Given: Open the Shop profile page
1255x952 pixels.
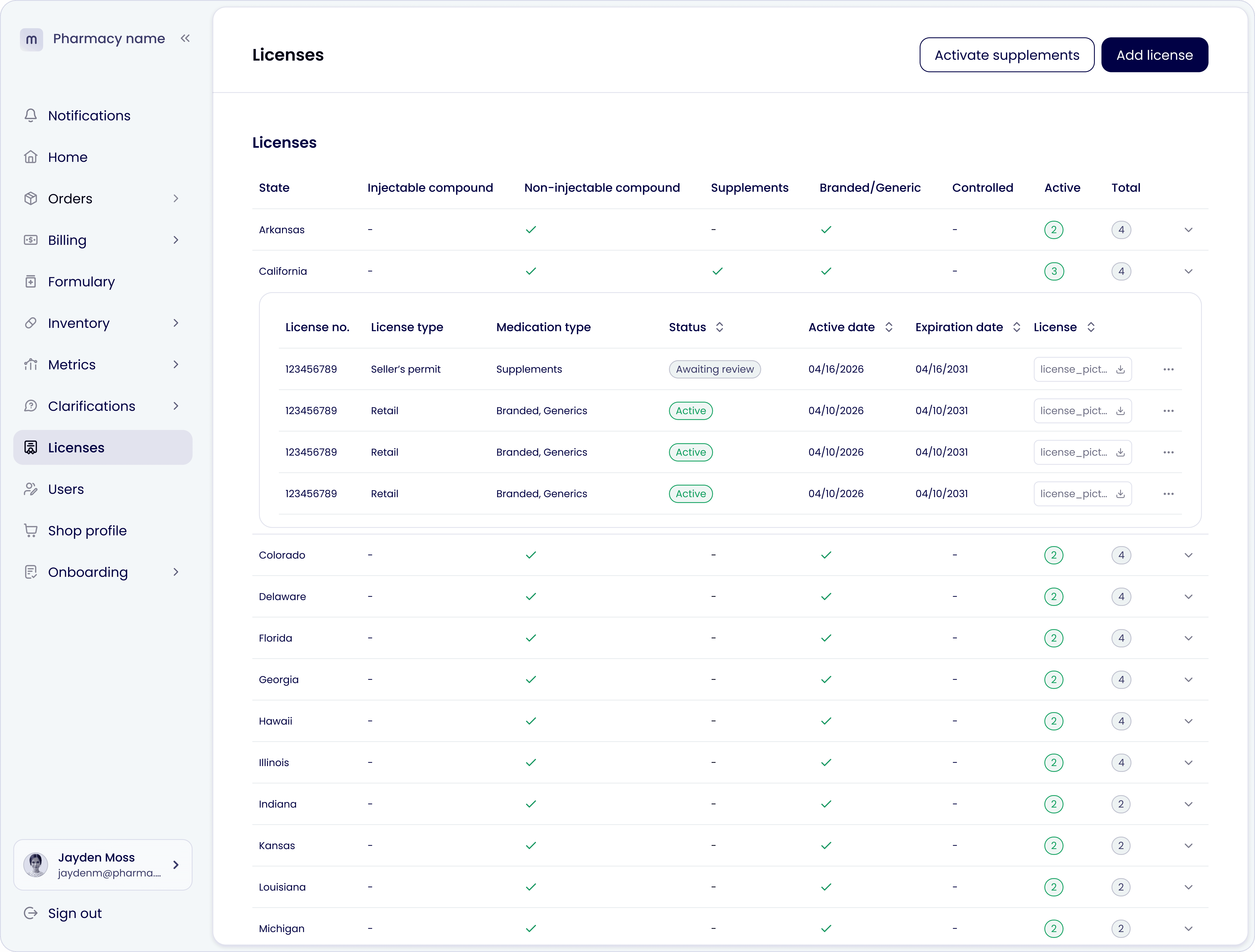Looking at the screenshot, I should (103, 530).
